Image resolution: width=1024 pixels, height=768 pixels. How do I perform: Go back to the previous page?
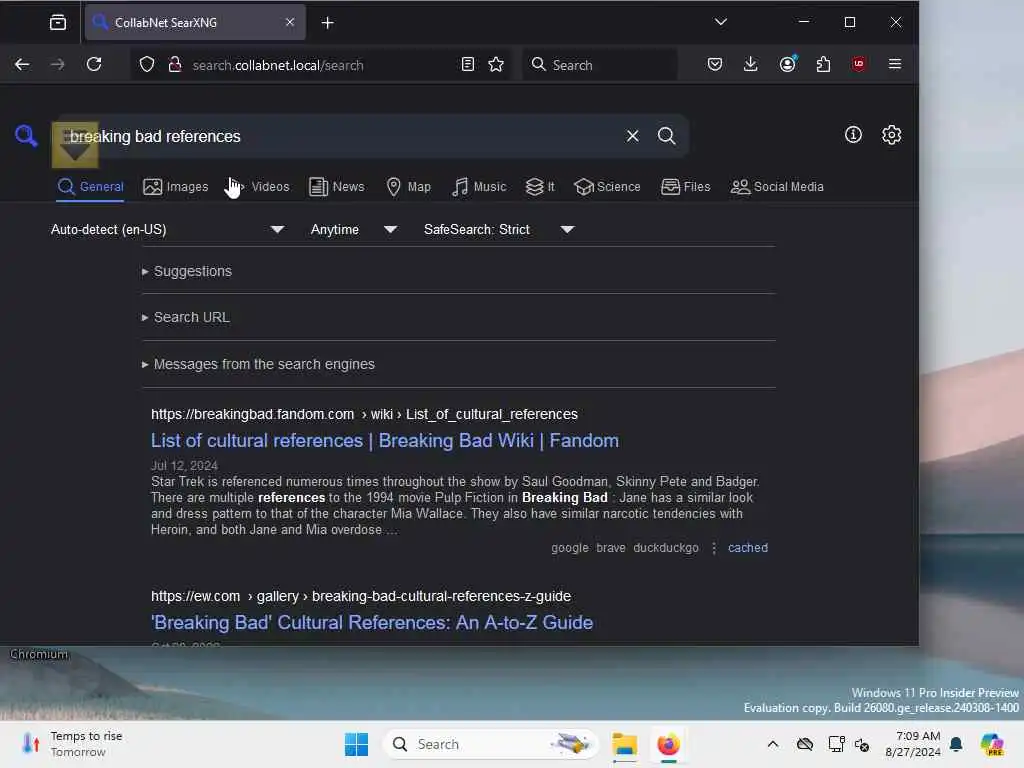coord(22,64)
